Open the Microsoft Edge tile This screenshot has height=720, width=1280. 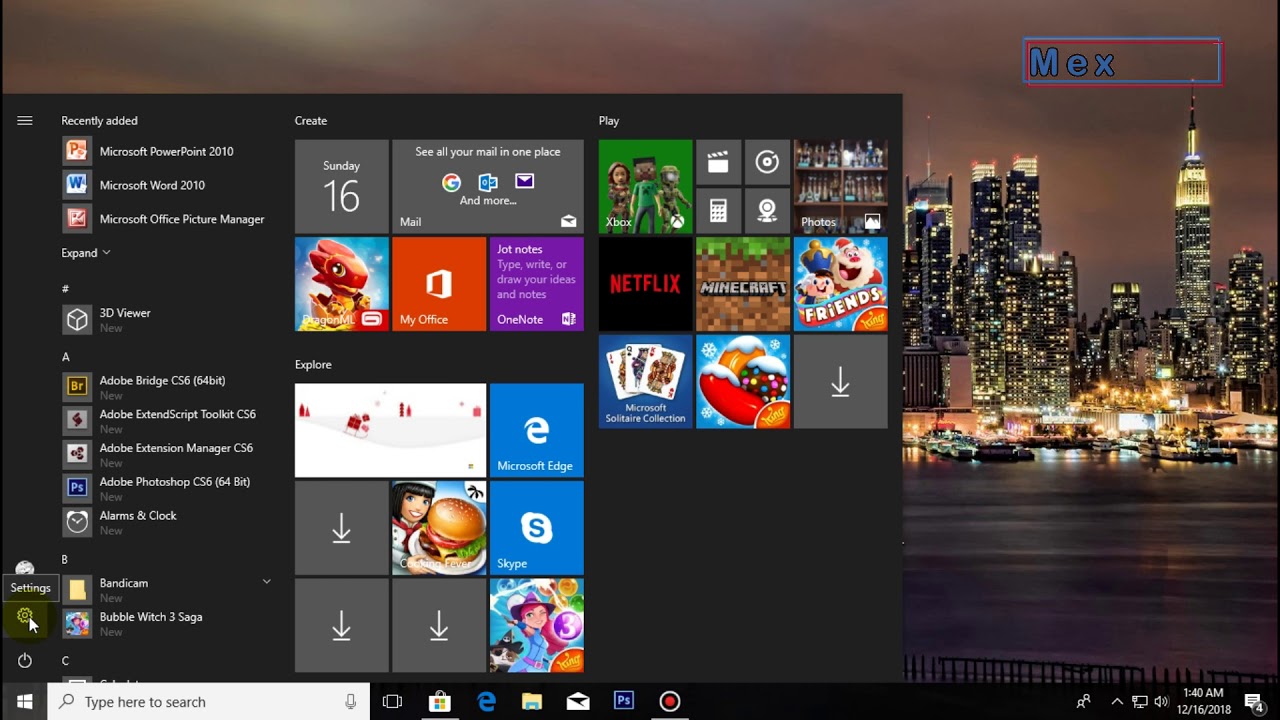pos(536,430)
